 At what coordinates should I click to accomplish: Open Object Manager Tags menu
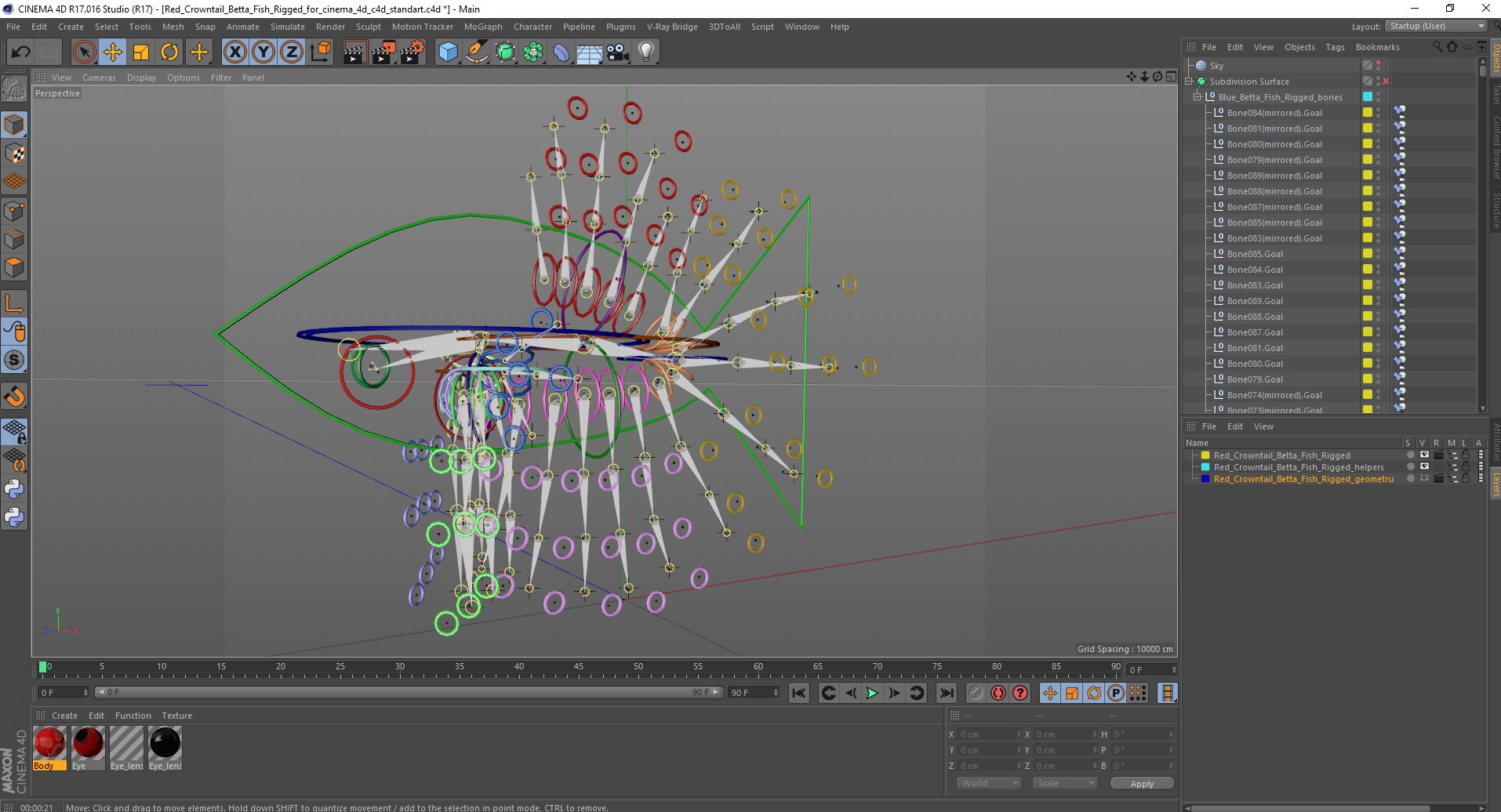(x=1335, y=47)
